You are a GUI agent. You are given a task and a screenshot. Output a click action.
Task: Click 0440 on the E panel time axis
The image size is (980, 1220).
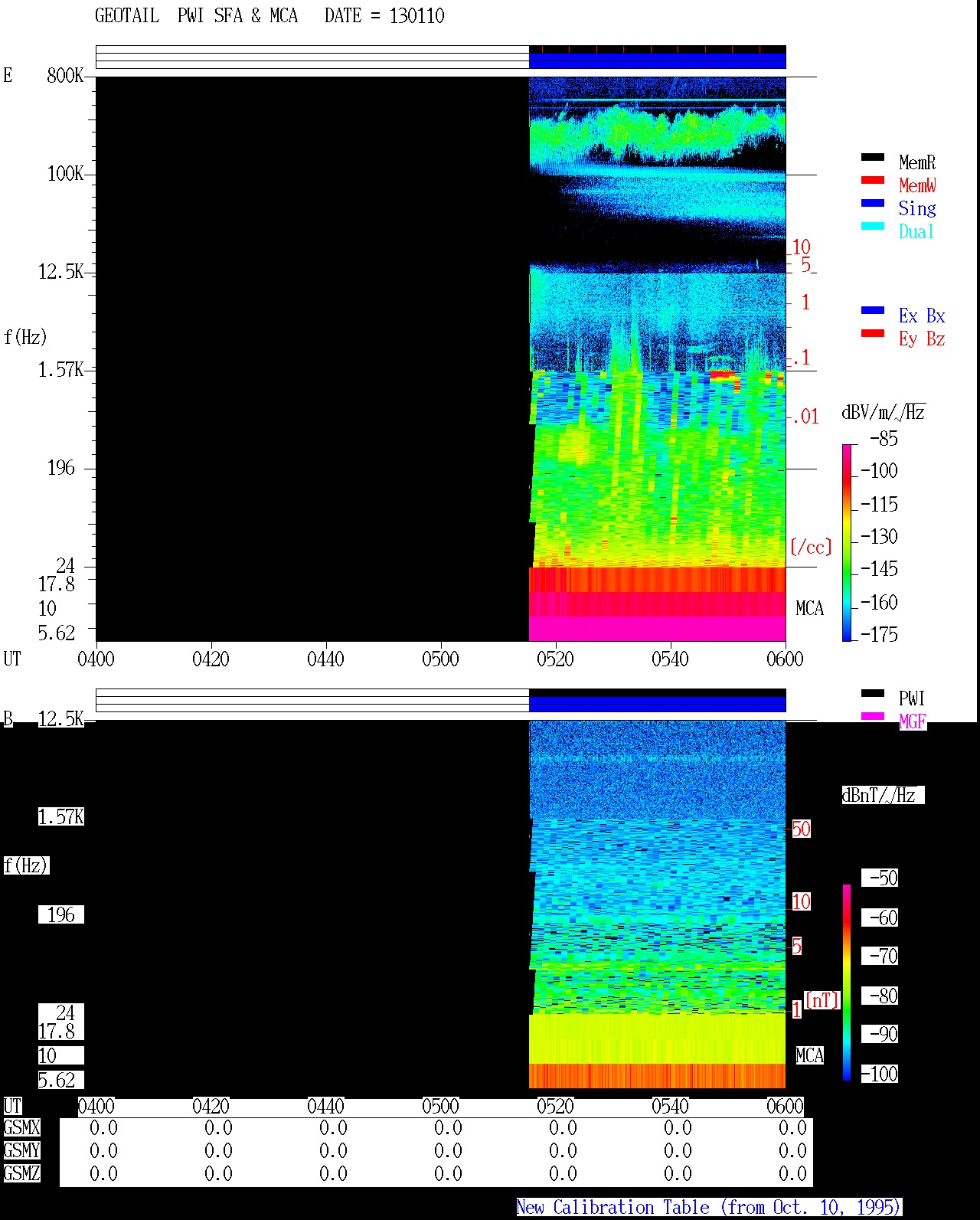click(325, 659)
